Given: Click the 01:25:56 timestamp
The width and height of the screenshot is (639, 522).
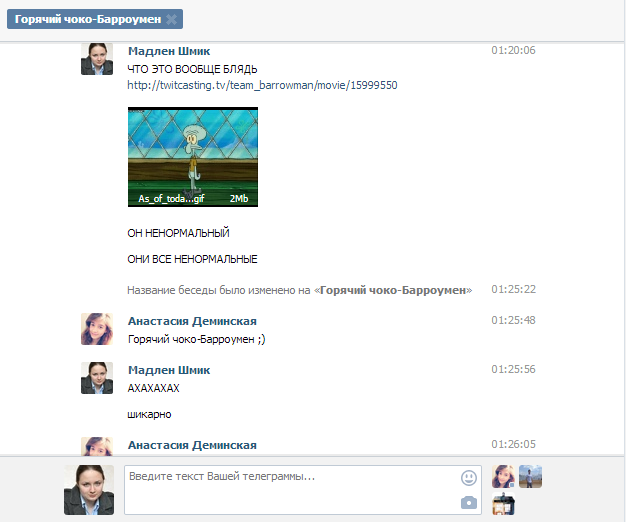Looking at the screenshot, I should 513,369.
